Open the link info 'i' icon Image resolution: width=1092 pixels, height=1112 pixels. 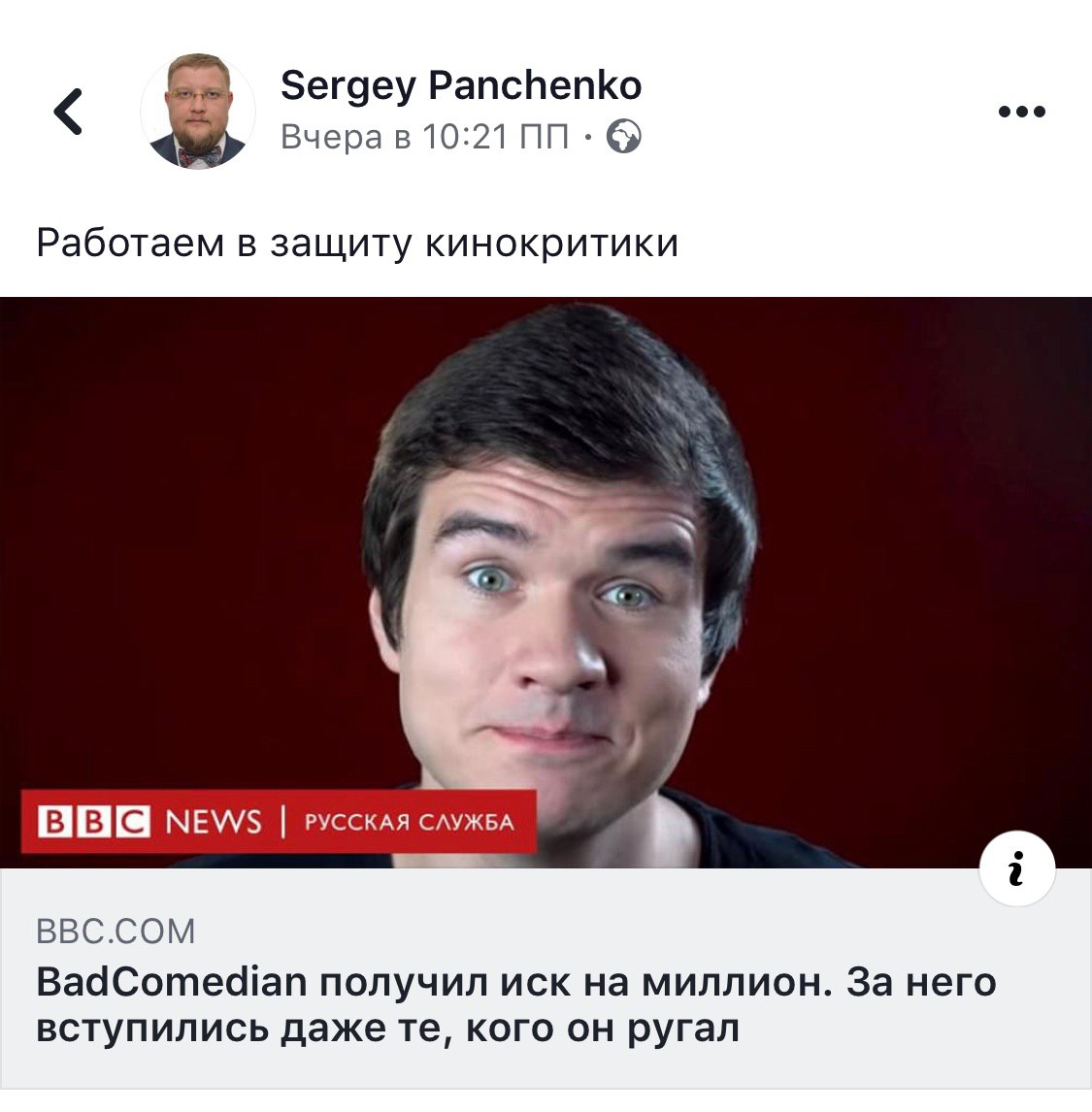tap(1017, 868)
